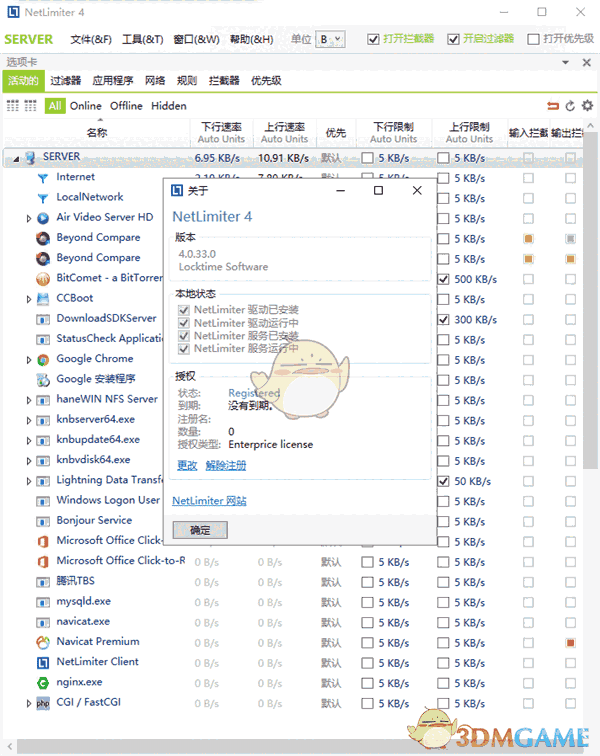Viewport: 600px width, 756px height.
Task: Click the first Beyond Compare icon
Action: [x=43, y=238]
